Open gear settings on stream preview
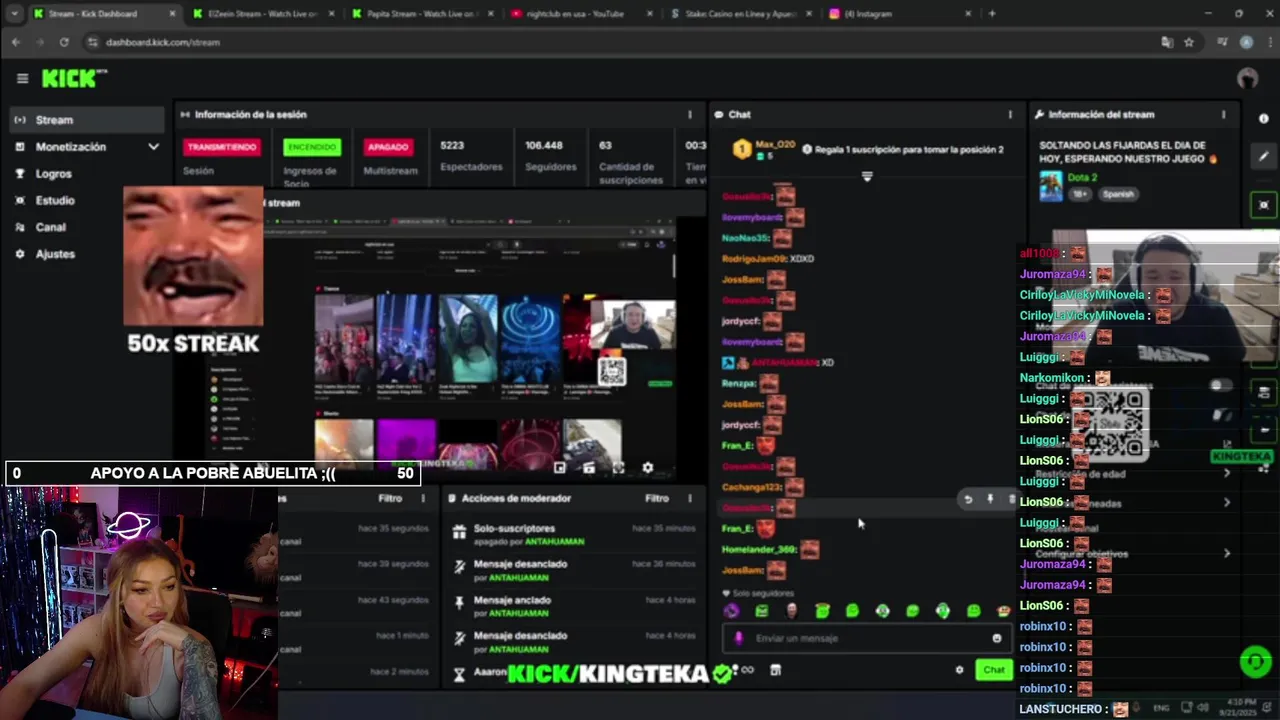This screenshot has width=1280, height=720. (647, 467)
